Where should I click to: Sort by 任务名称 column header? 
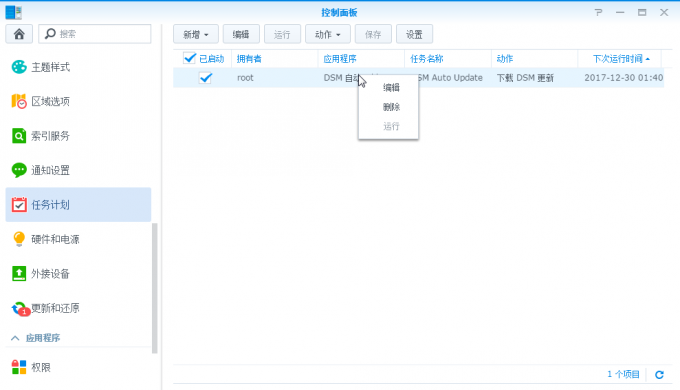448,59
